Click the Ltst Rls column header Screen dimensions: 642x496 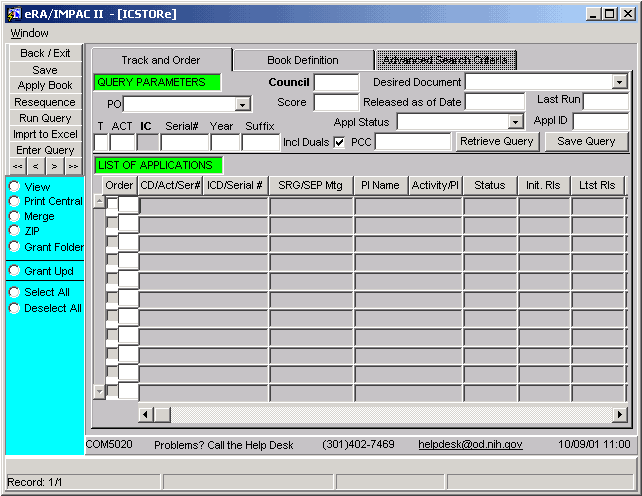click(597, 186)
